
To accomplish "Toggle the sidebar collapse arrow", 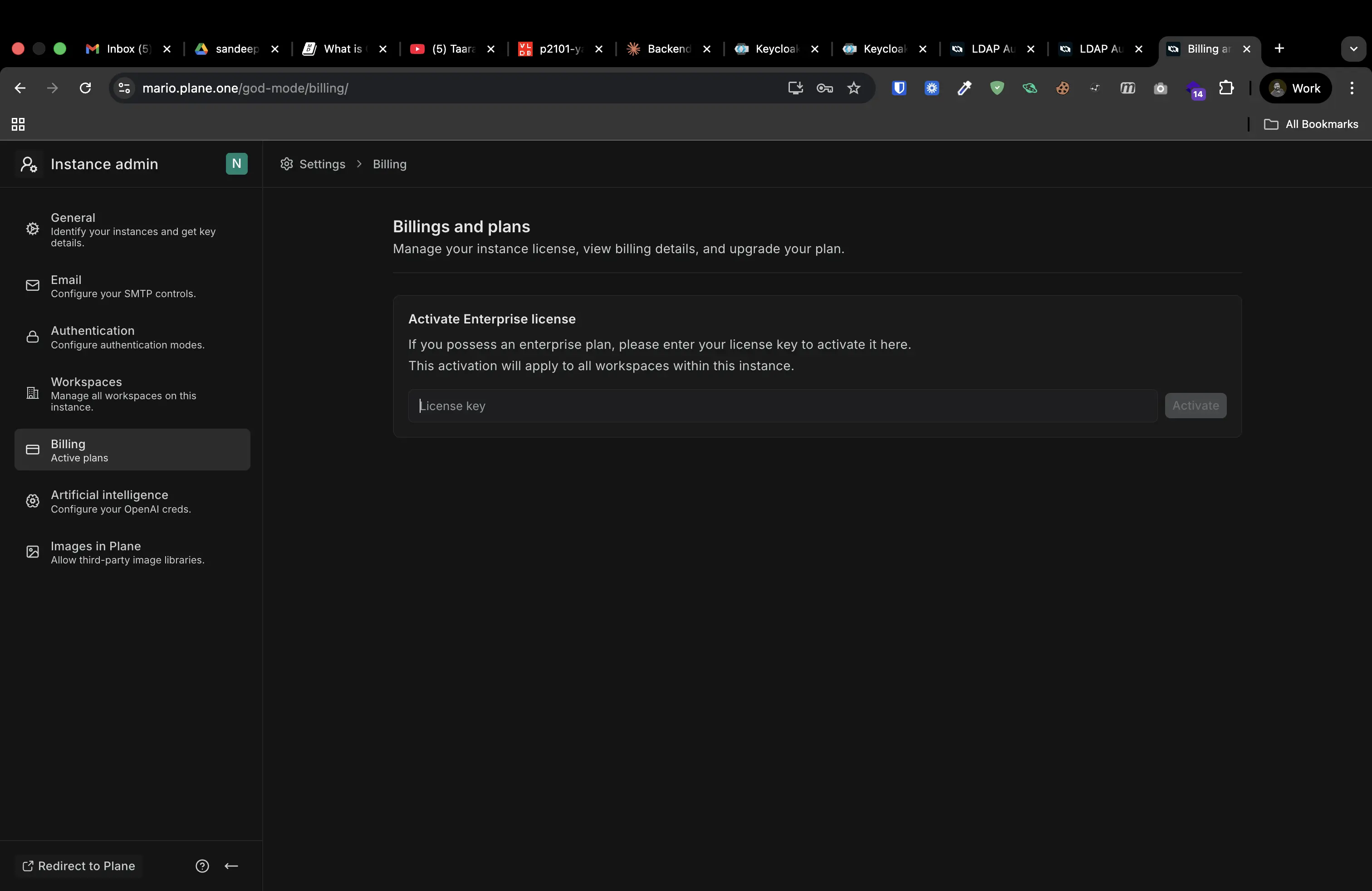I will click(230, 866).
